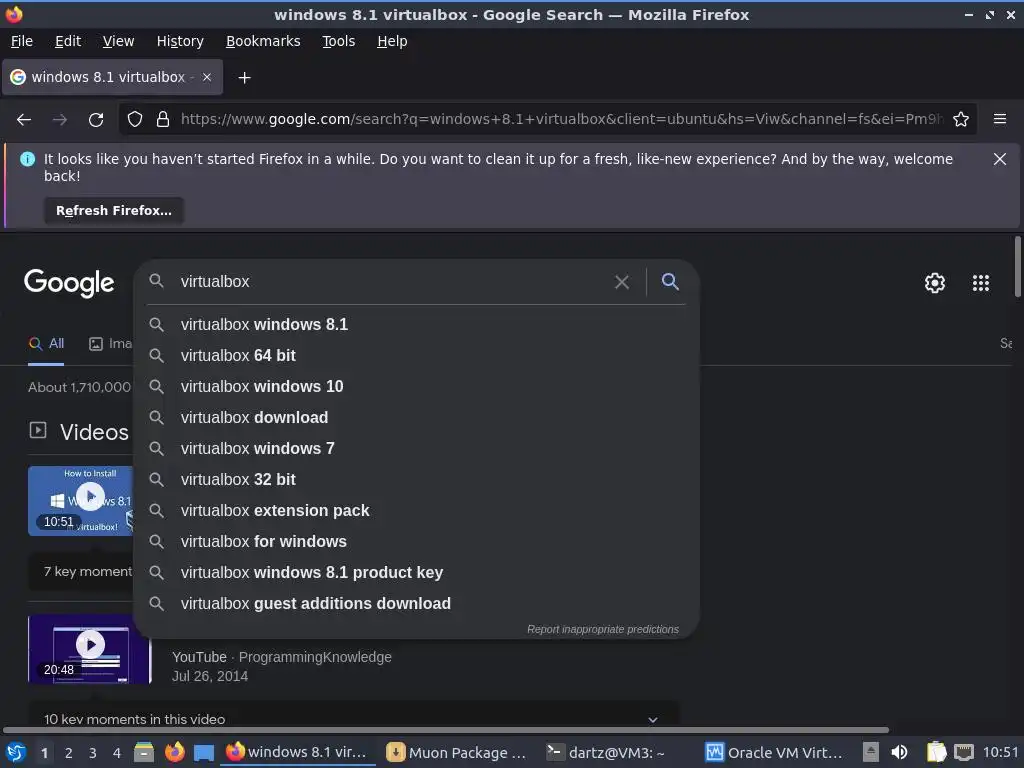Select the All search results tab
1024x768 pixels.
tap(46, 344)
